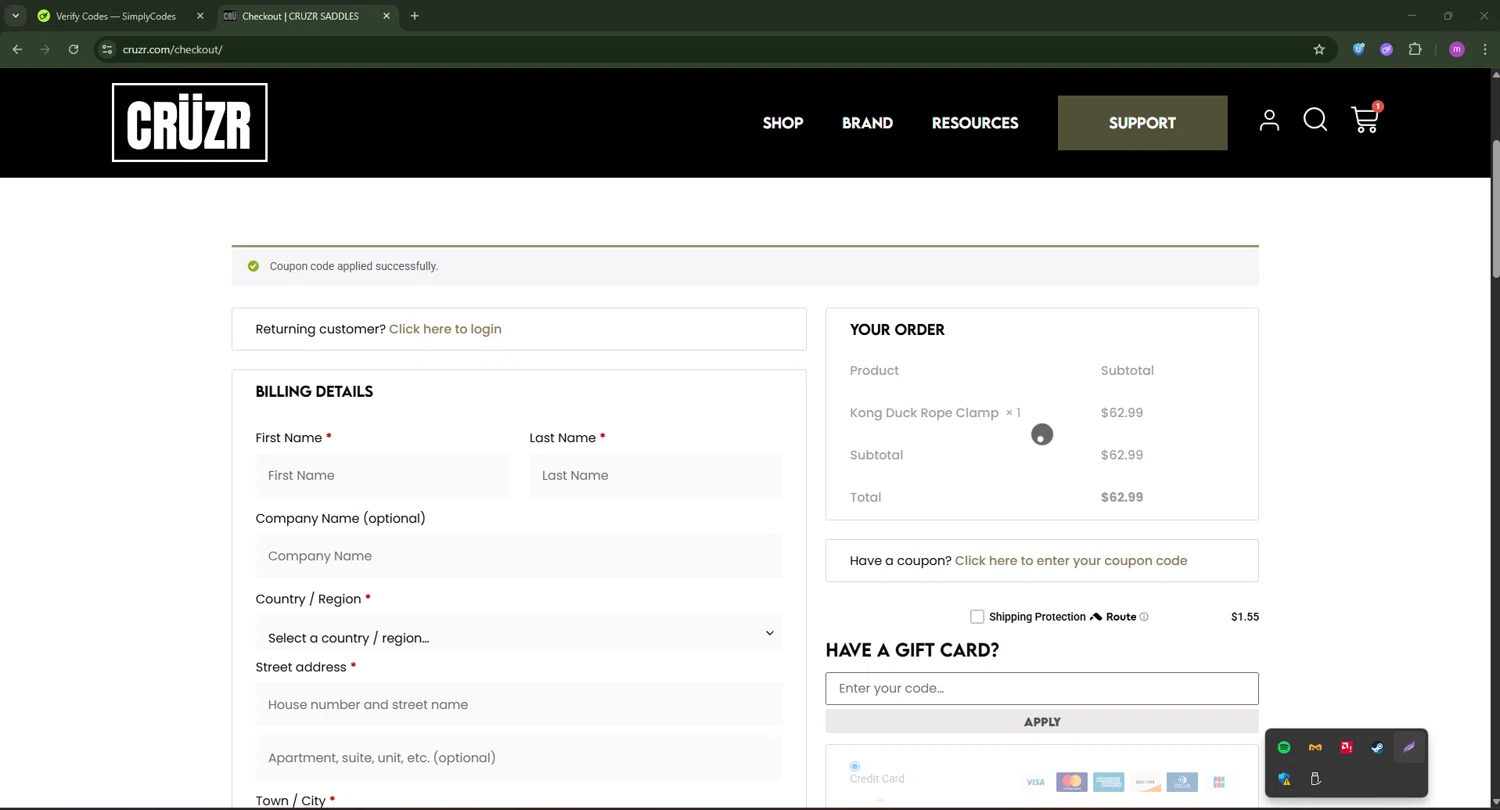Screen dimensions: 1500x810
Task: Click the Discover card logo
Action: tap(1145, 782)
